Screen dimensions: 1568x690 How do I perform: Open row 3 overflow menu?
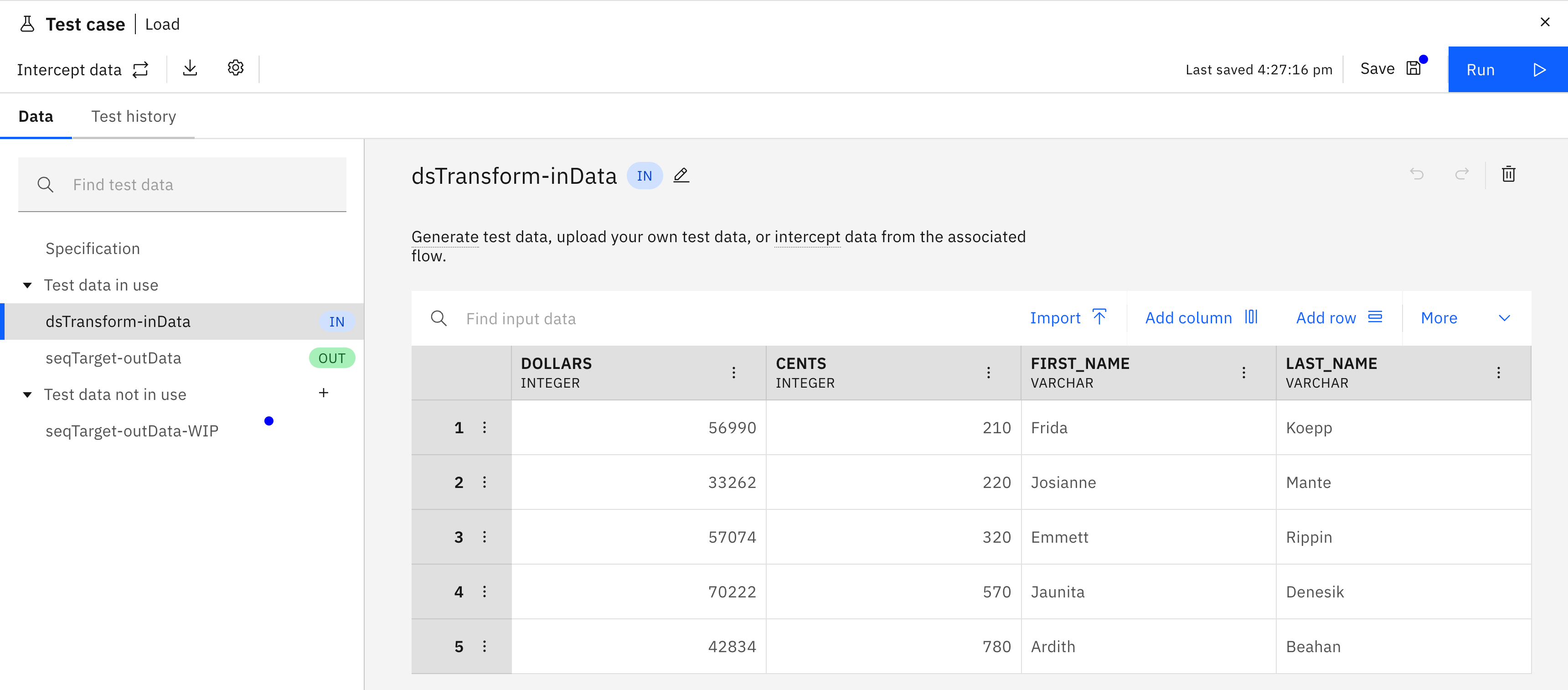pyautogui.click(x=485, y=537)
